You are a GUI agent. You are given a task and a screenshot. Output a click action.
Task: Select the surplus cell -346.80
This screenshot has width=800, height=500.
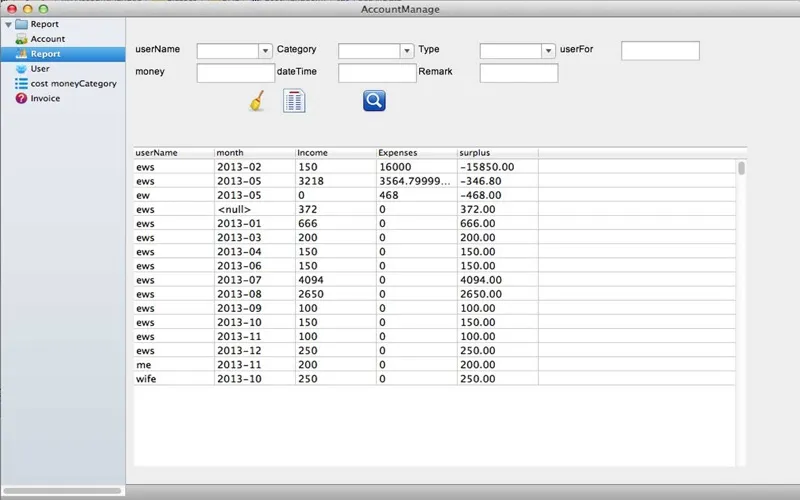[x=498, y=181]
